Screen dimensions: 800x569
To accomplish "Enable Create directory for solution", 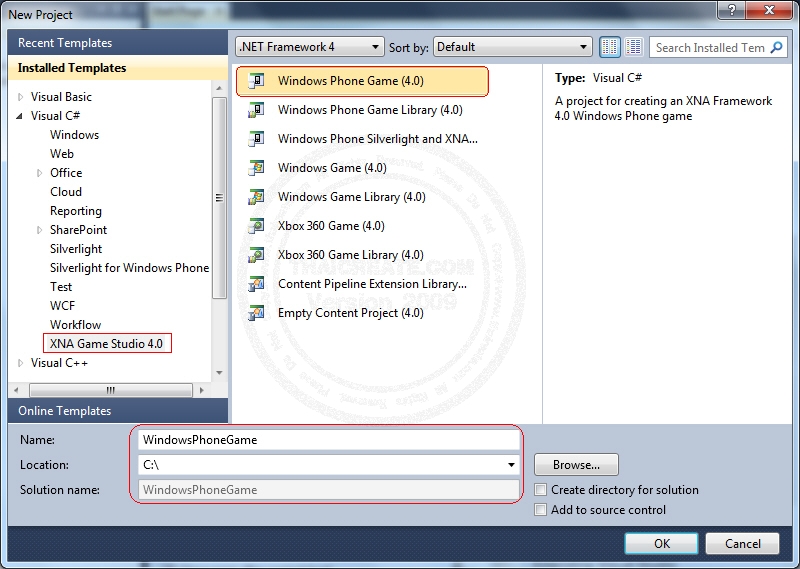I will click(x=540, y=490).
